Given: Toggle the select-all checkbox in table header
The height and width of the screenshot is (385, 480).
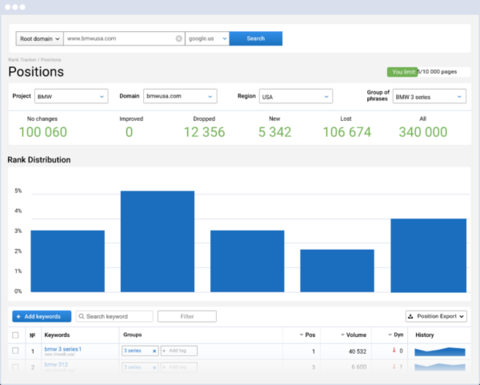Looking at the screenshot, I should click(x=15, y=335).
